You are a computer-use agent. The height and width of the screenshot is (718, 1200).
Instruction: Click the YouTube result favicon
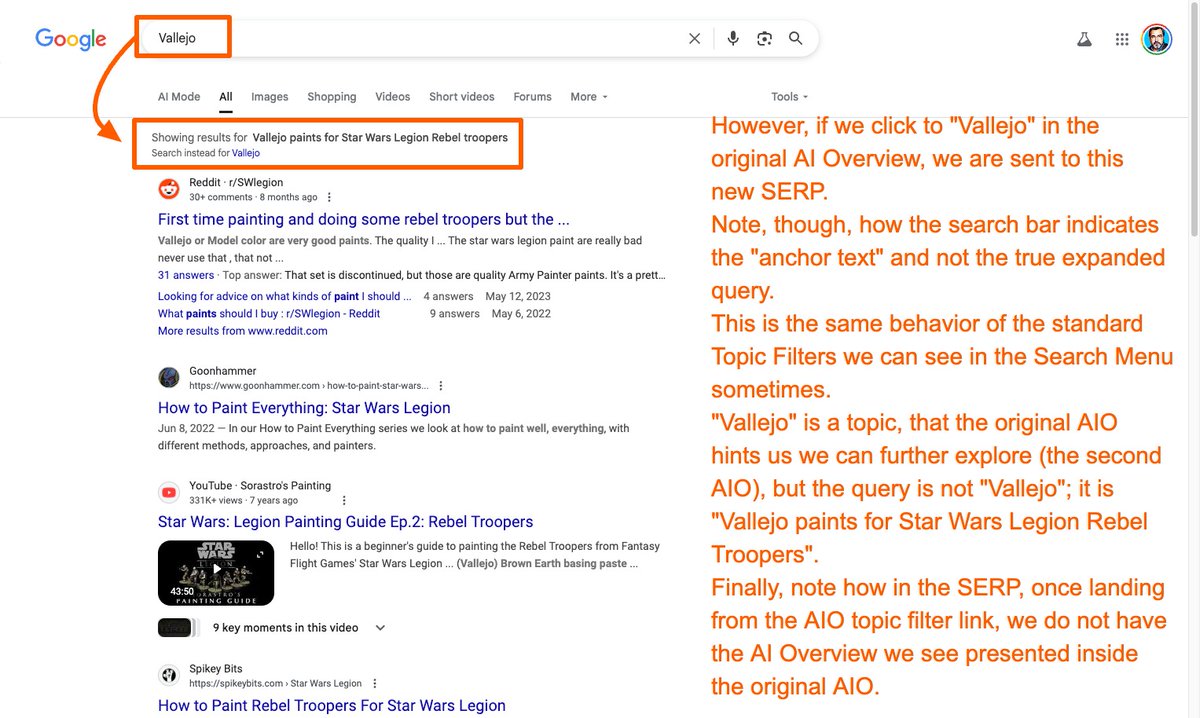click(x=169, y=492)
